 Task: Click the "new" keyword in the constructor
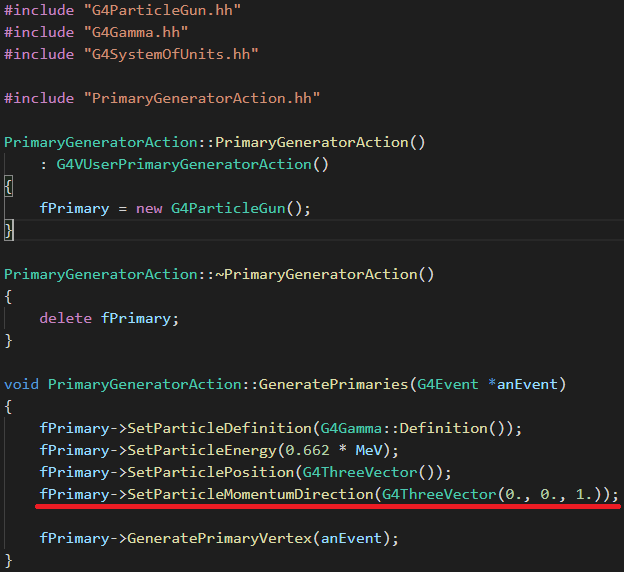(149, 208)
